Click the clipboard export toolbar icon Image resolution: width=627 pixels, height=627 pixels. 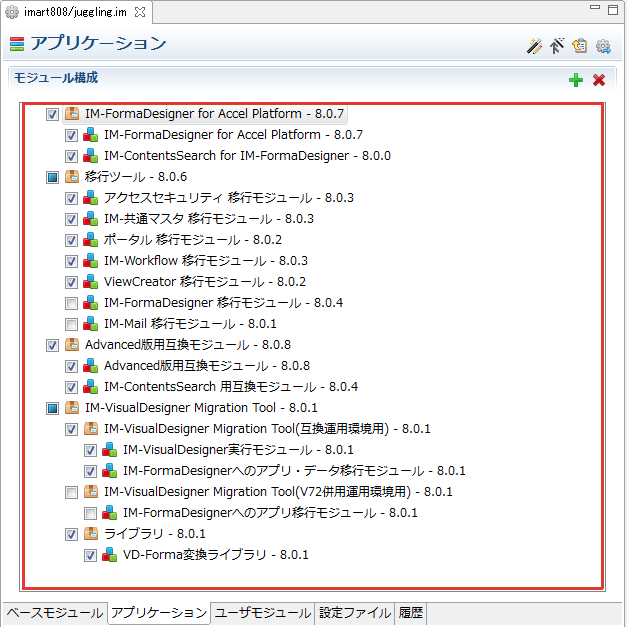point(579,46)
